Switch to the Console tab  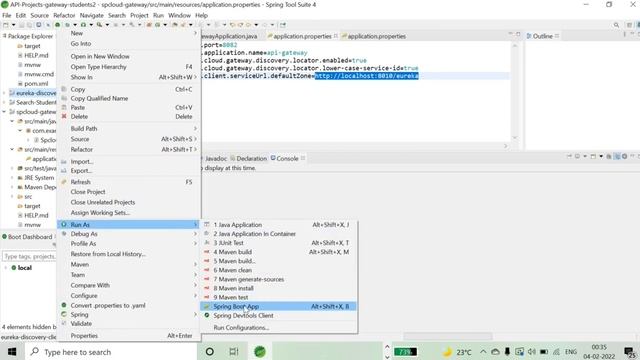pyautogui.click(x=287, y=158)
